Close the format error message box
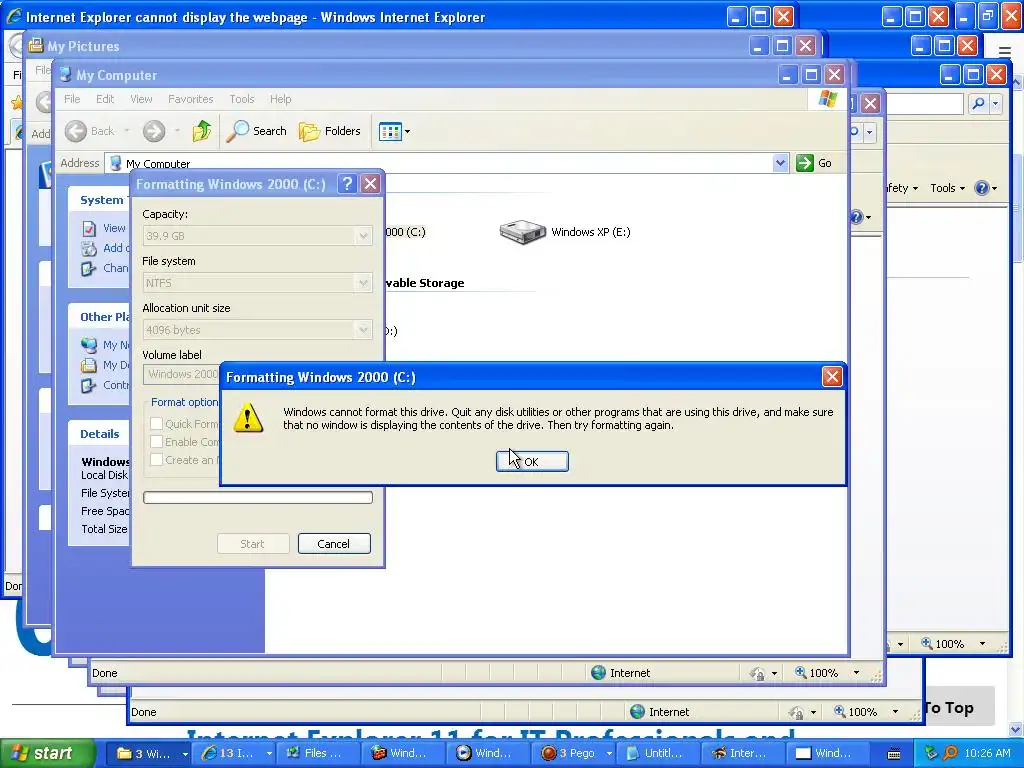The height and width of the screenshot is (768, 1024). click(831, 377)
